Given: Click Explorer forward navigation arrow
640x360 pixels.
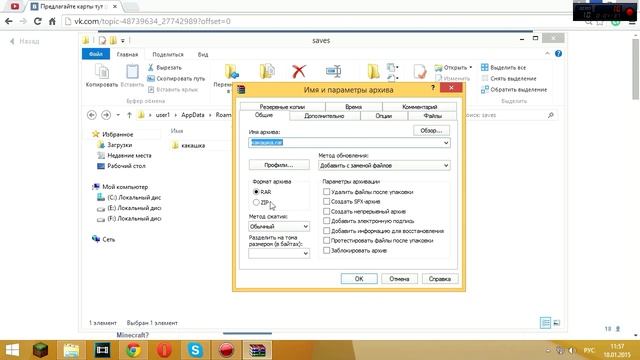Looking at the screenshot, I should tap(106, 115).
